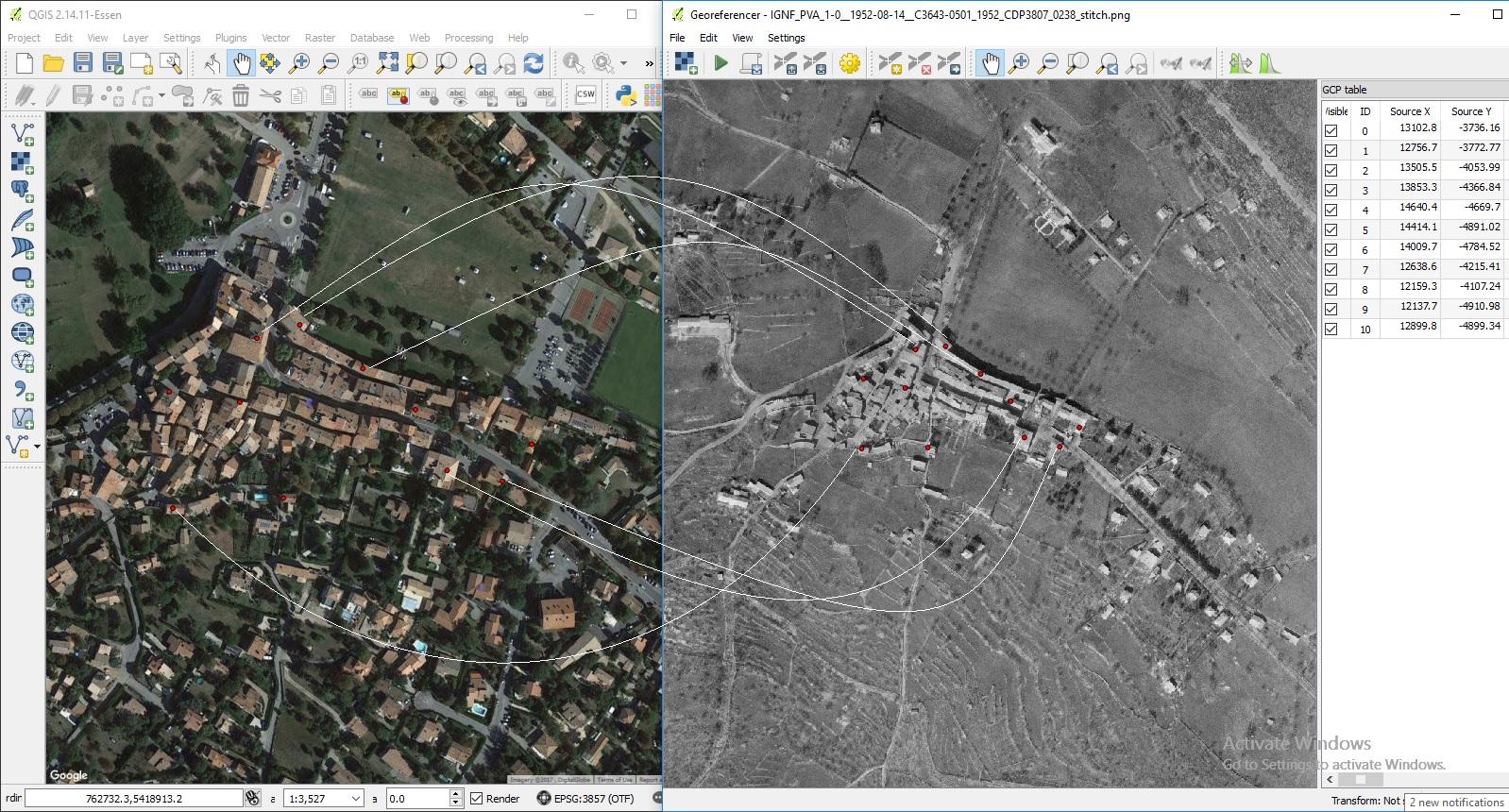Open 2 new notifications message
1509x812 pixels.
tap(1456, 803)
